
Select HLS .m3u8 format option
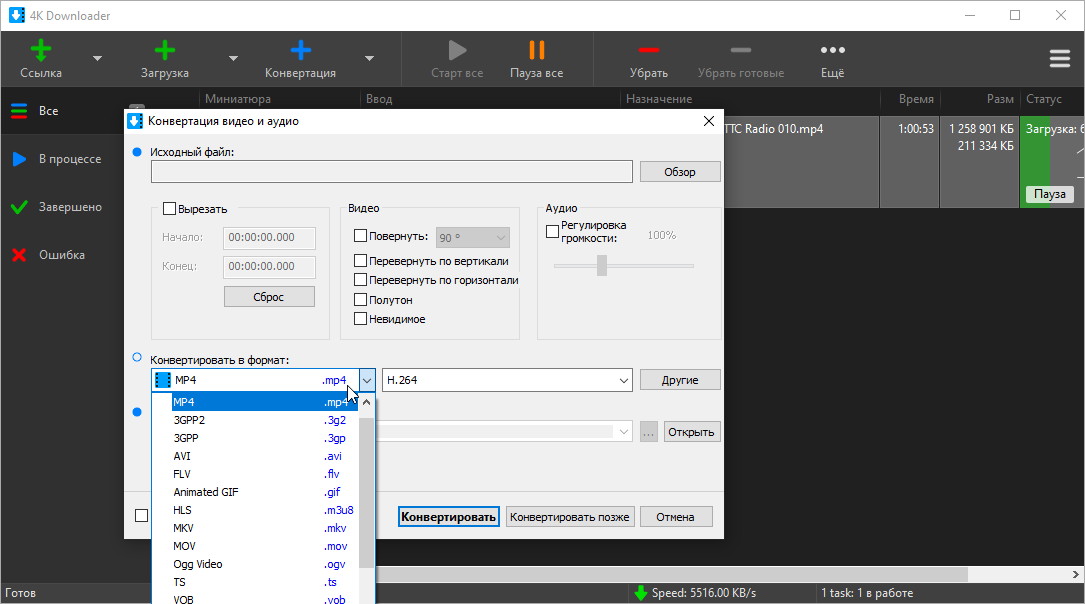(264, 510)
